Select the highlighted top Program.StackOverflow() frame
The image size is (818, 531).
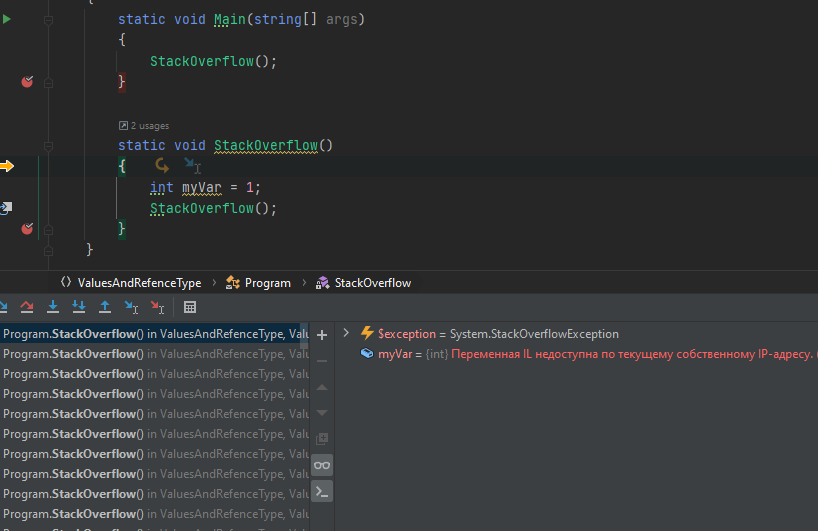pos(154,334)
